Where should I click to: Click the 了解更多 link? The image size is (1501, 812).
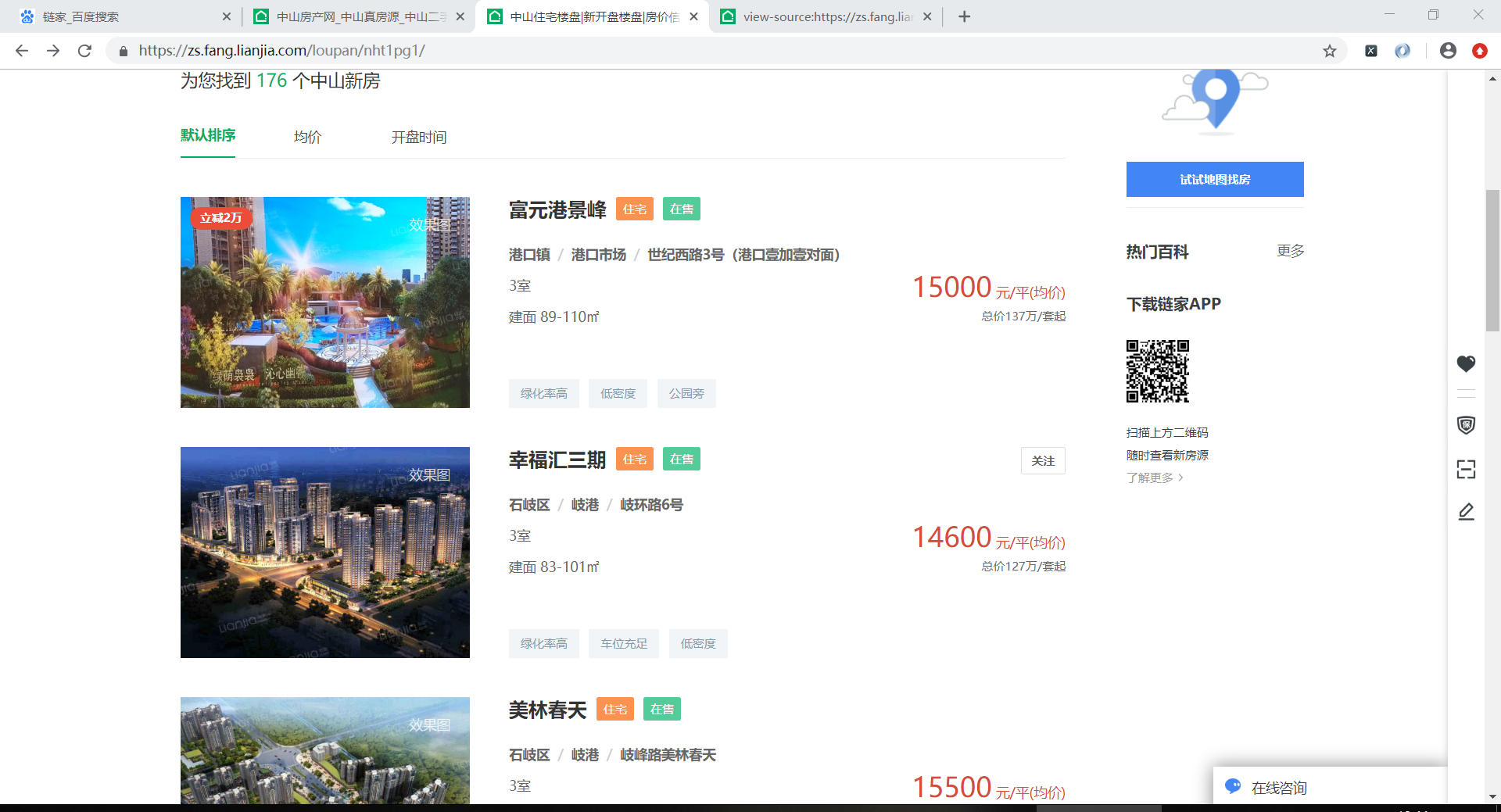pyautogui.click(x=1155, y=478)
